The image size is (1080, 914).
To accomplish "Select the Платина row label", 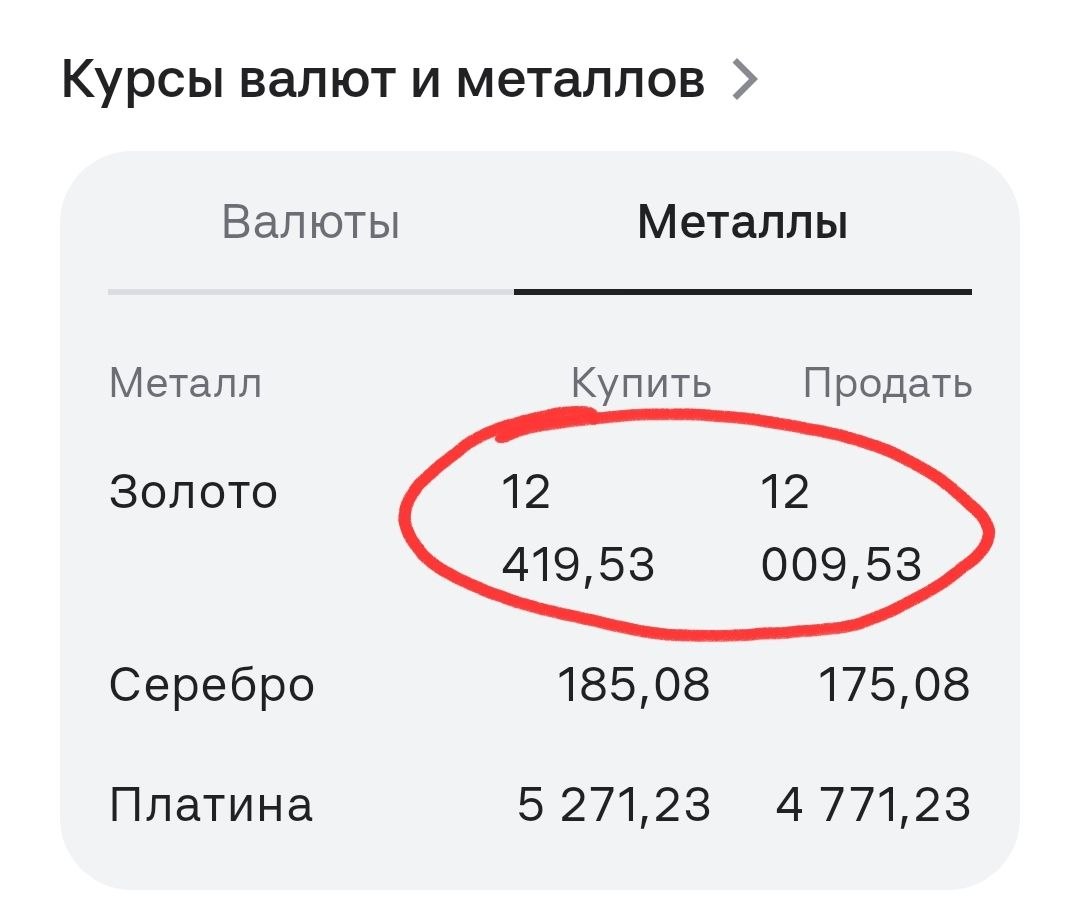I will click(211, 804).
